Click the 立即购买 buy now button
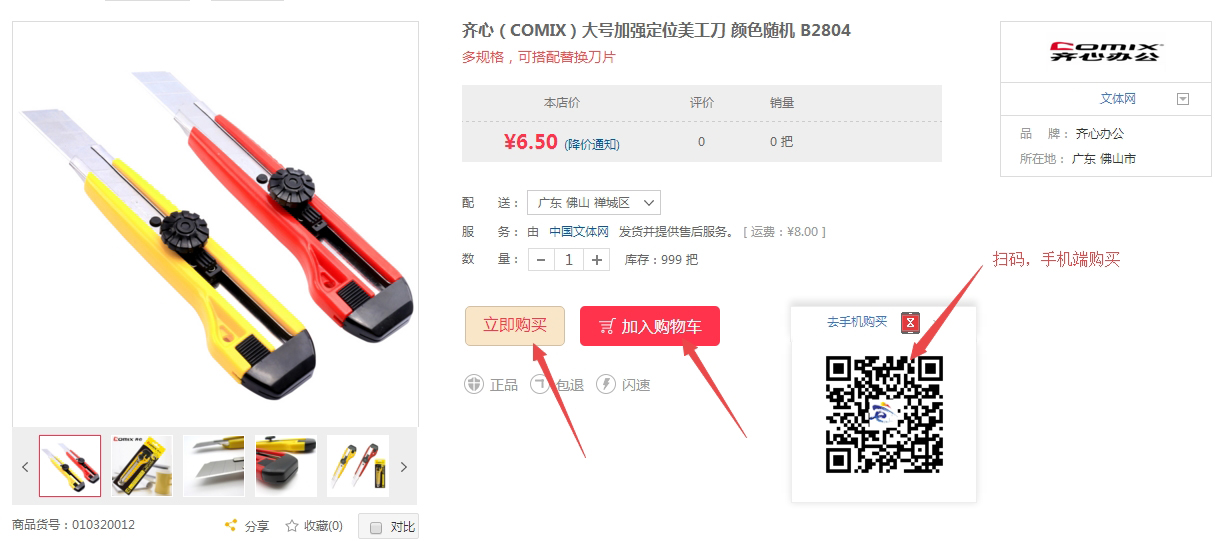The image size is (1216, 541). pyautogui.click(x=515, y=326)
